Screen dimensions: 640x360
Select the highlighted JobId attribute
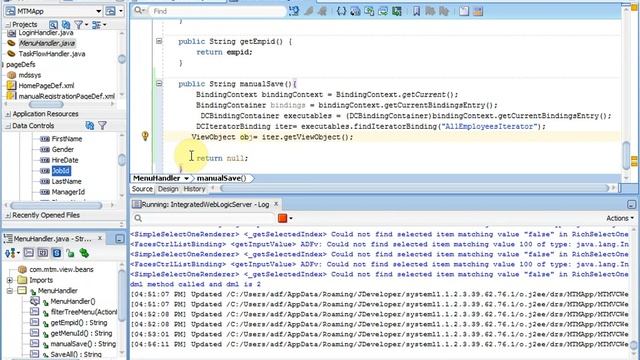pos(60,171)
